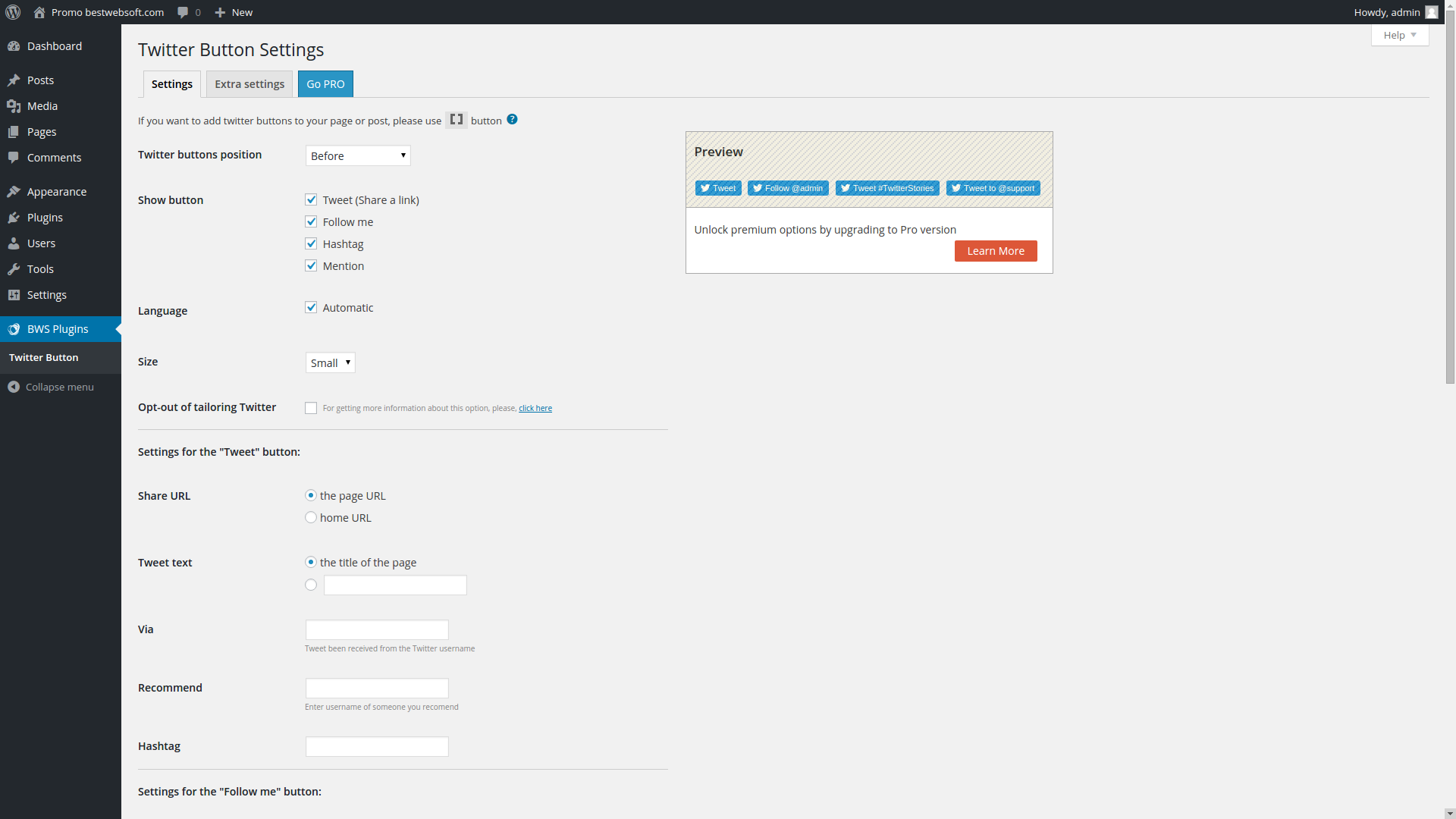
Task: Click the Users person icon
Action: pyautogui.click(x=14, y=243)
